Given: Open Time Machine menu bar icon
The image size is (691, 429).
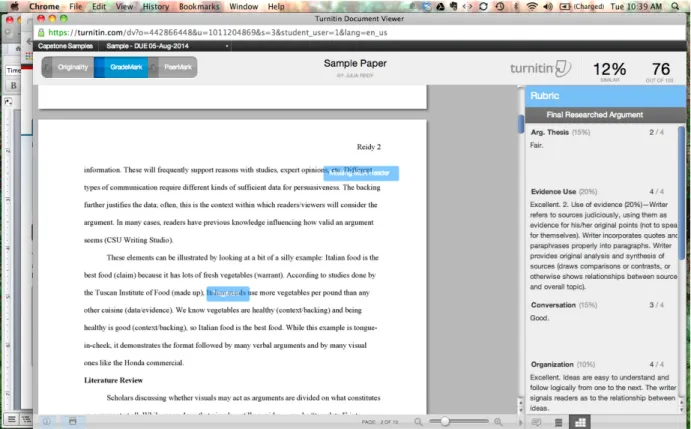Looking at the screenshot, I should coord(500,6).
